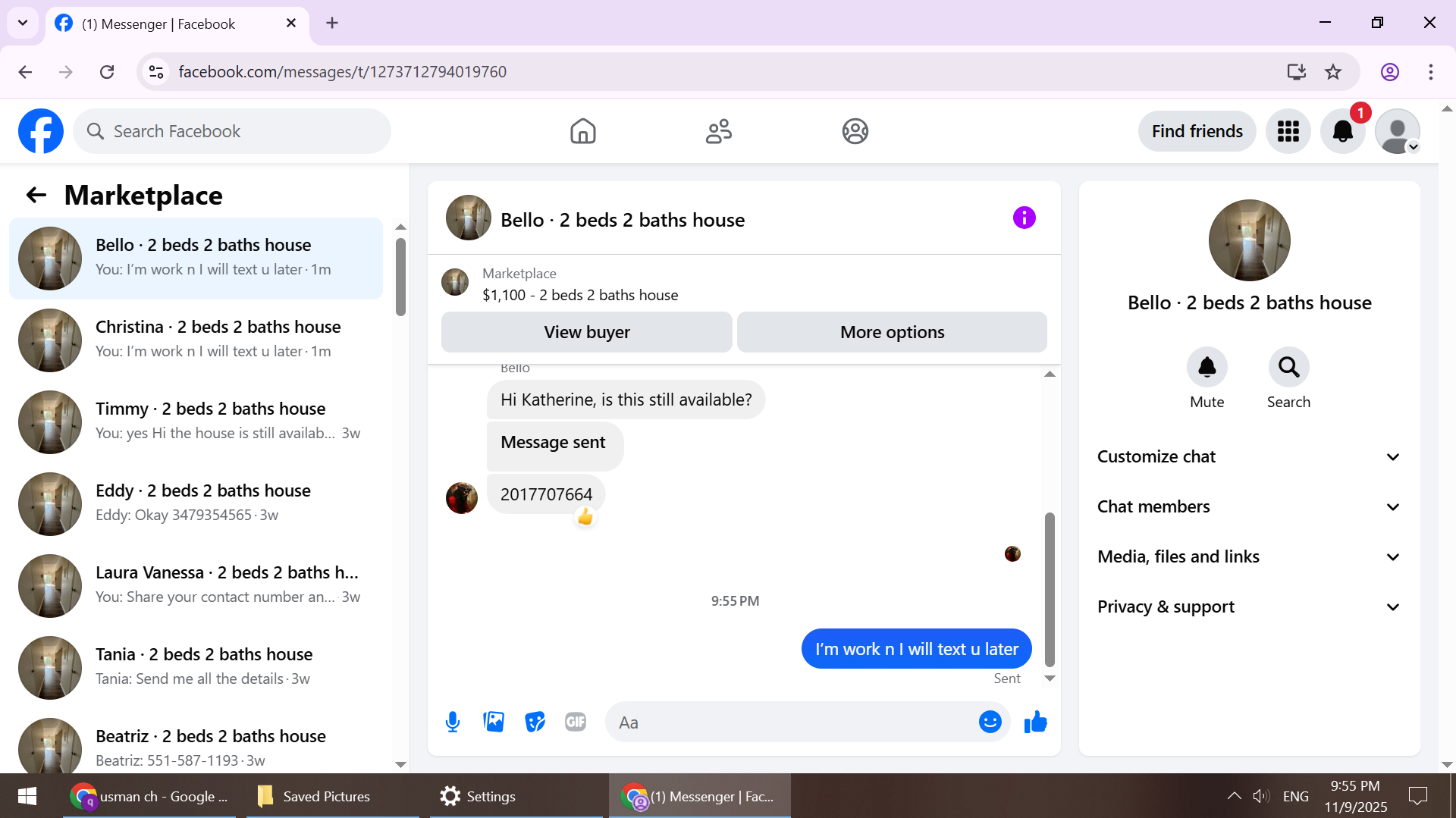The width and height of the screenshot is (1456, 818).
Task: Go to the Home feed icon
Action: pyautogui.click(x=582, y=131)
